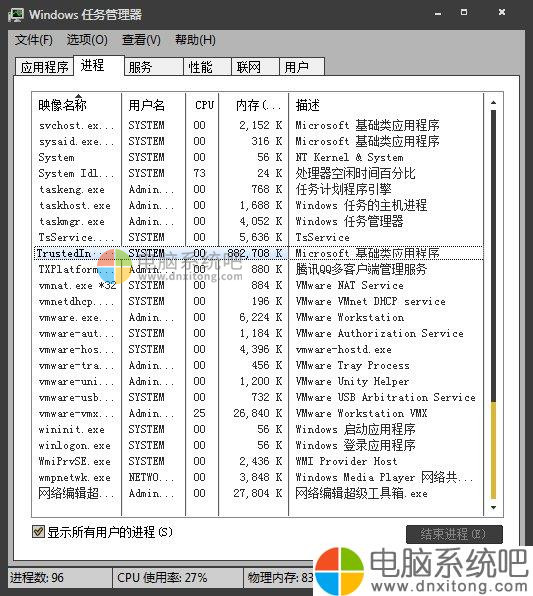Select the sysaid.exe process row
The height and width of the screenshot is (596, 533).
(x=258, y=141)
